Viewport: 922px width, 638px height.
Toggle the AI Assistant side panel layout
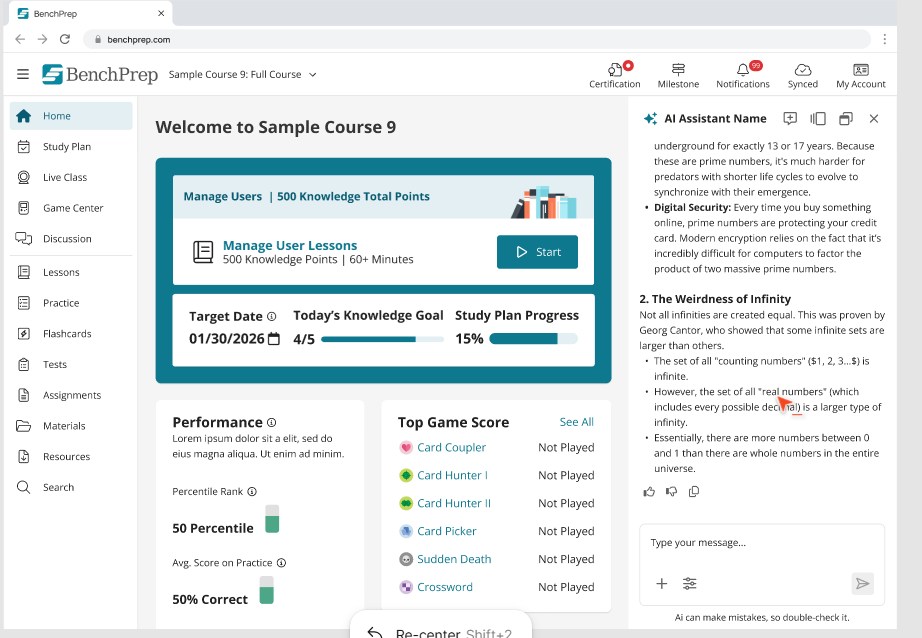coord(818,118)
